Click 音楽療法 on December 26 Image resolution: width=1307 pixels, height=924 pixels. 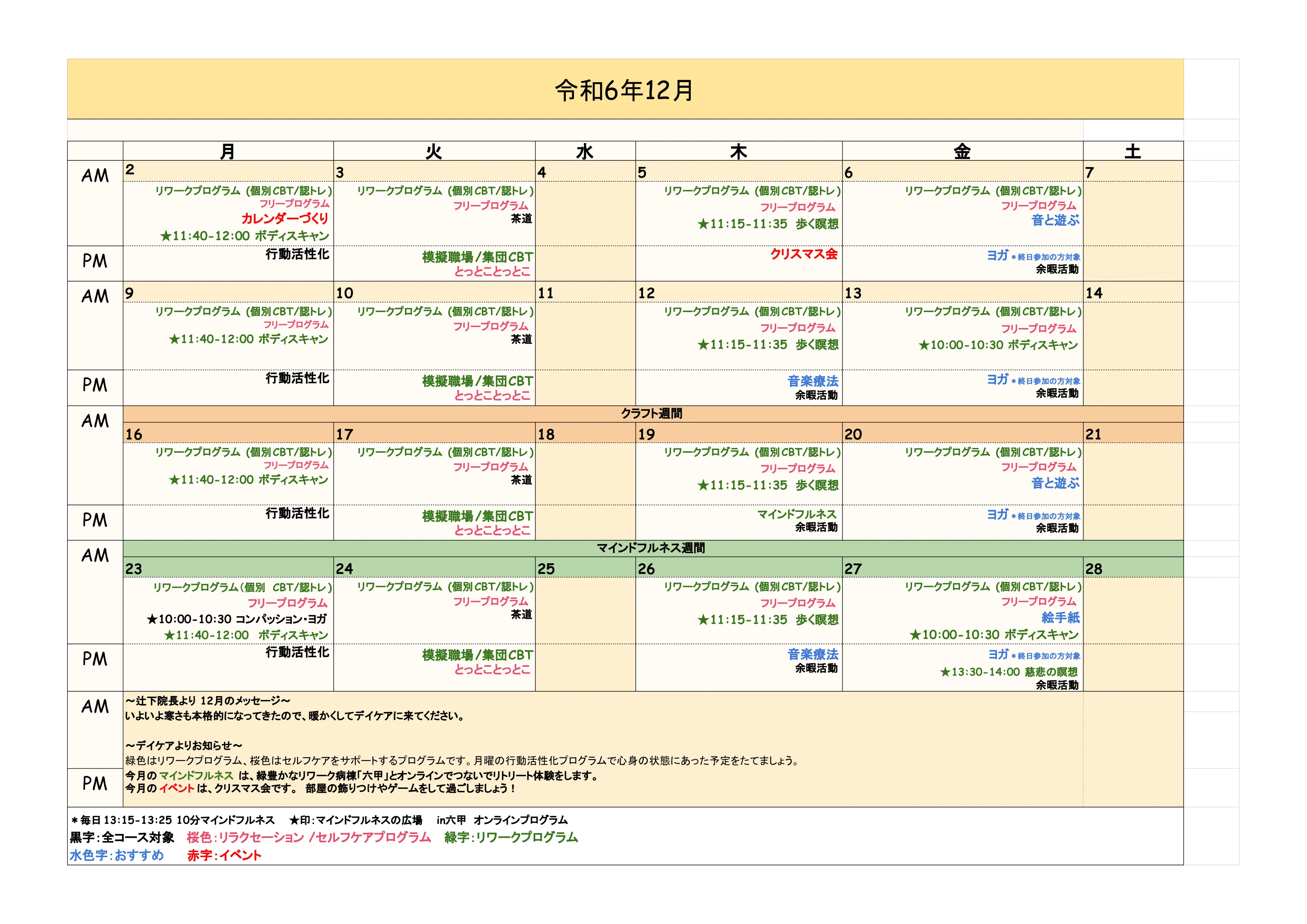[x=813, y=654]
